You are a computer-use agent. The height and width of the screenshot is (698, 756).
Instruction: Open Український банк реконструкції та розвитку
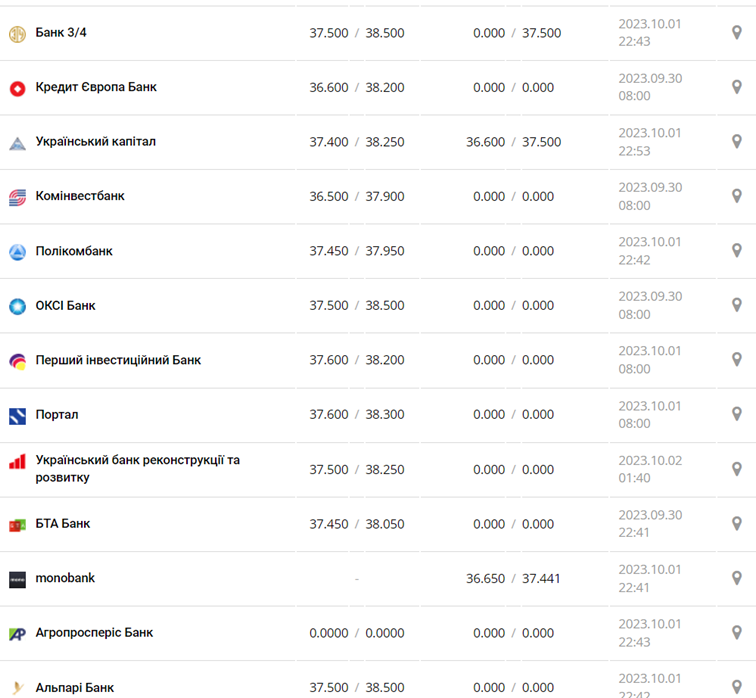tap(137, 469)
